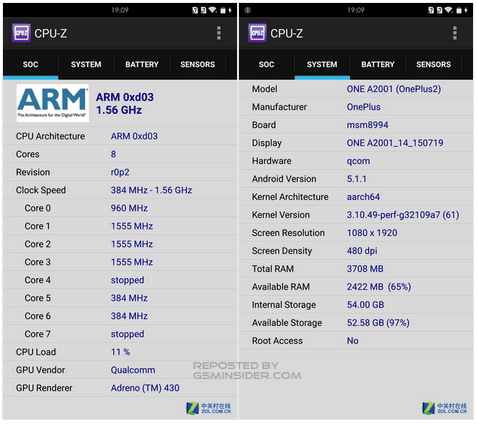
Task: Open BATTERY tab in right screen
Action: [x=378, y=64]
